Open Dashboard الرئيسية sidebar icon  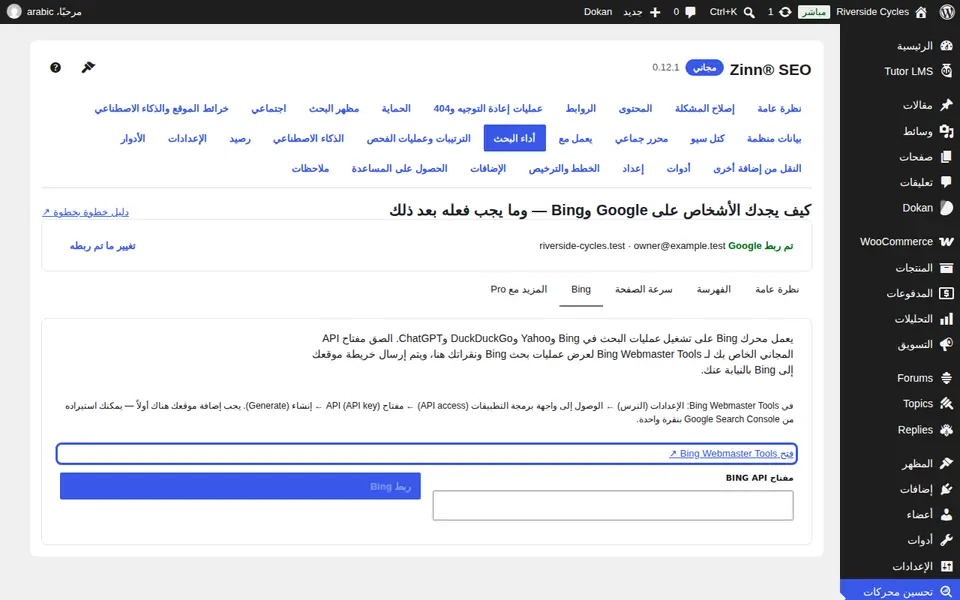coord(947,46)
